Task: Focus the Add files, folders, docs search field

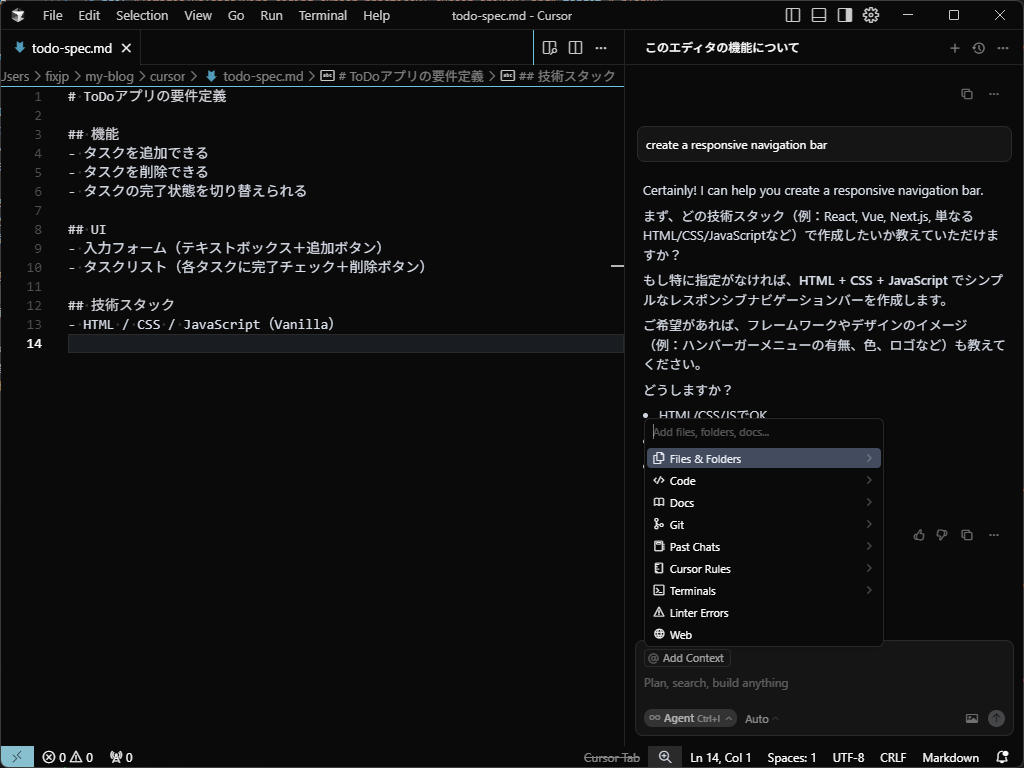Action: click(764, 432)
